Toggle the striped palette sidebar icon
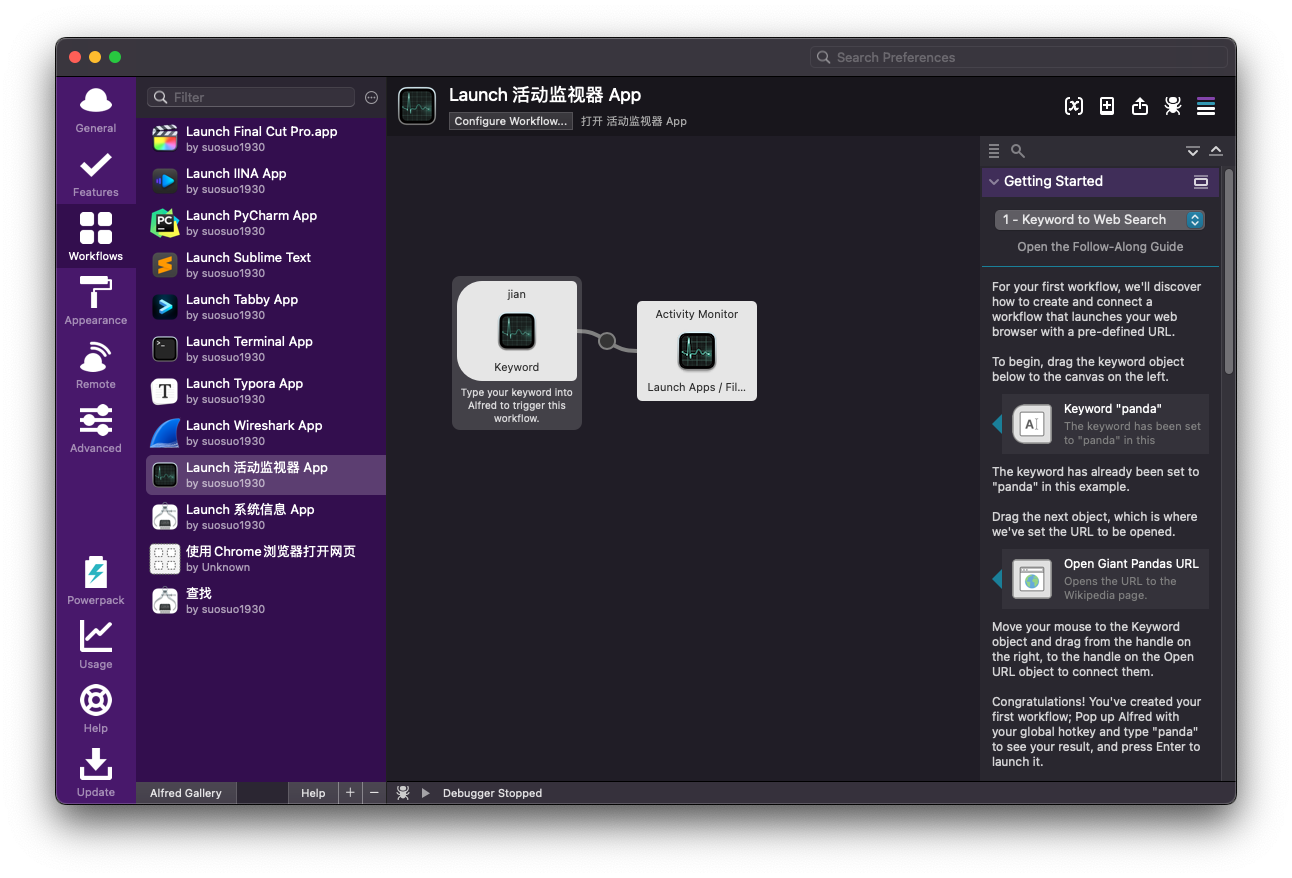1292x878 pixels. (x=1206, y=106)
